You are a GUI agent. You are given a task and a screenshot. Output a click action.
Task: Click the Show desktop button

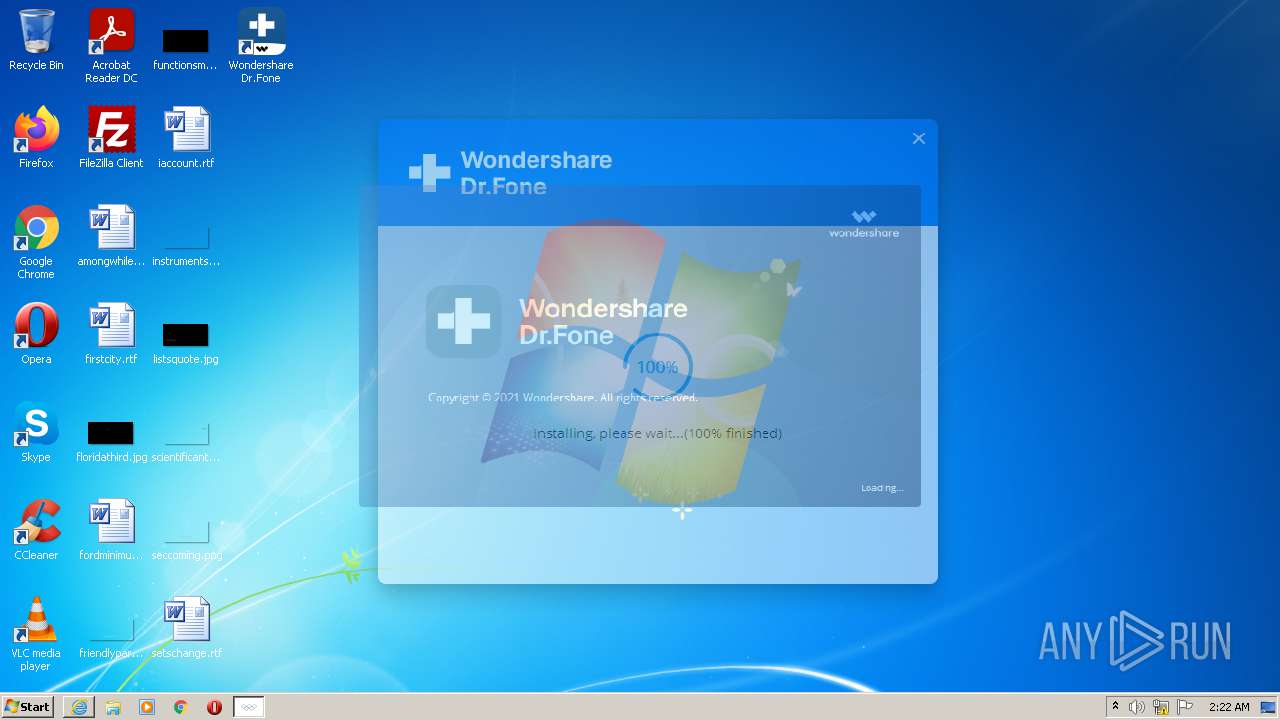1269,707
